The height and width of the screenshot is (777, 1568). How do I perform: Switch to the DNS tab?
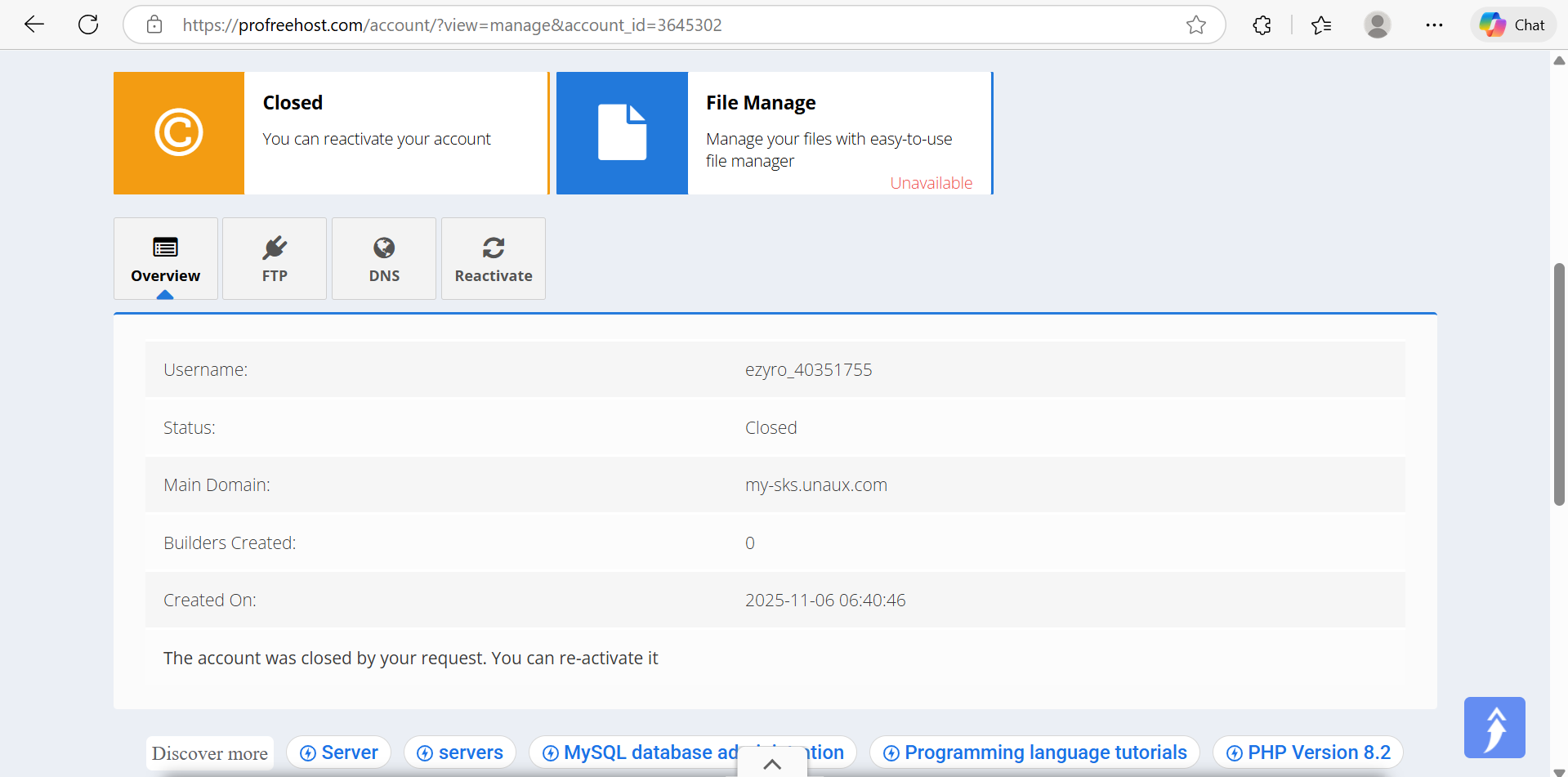point(384,259)
